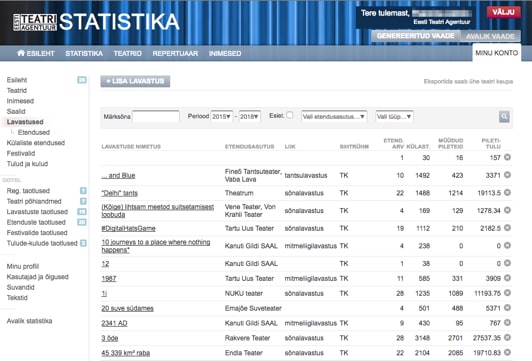Click the round icon in the 20 suve südames row
Viewport: 532px width, 361px height.
coord(507,308)
